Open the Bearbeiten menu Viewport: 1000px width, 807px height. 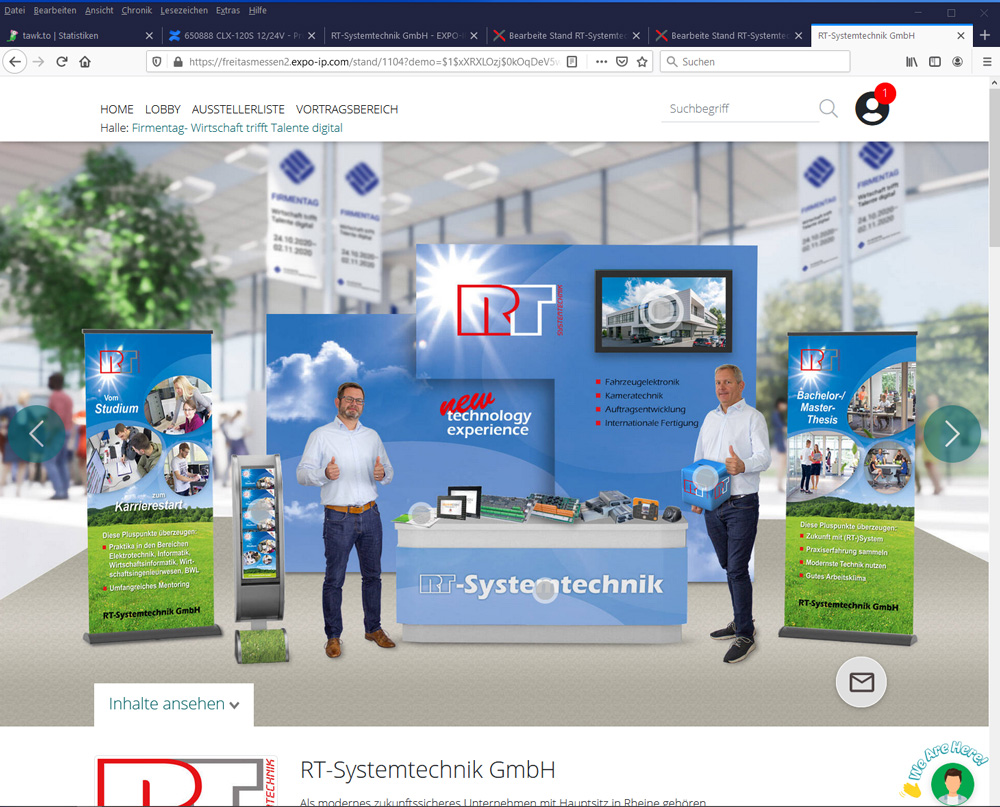coord(55,10)
